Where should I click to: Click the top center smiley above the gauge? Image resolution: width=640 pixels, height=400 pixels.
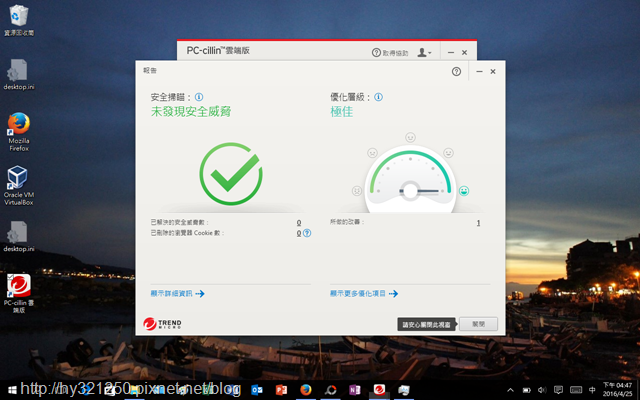410,137
